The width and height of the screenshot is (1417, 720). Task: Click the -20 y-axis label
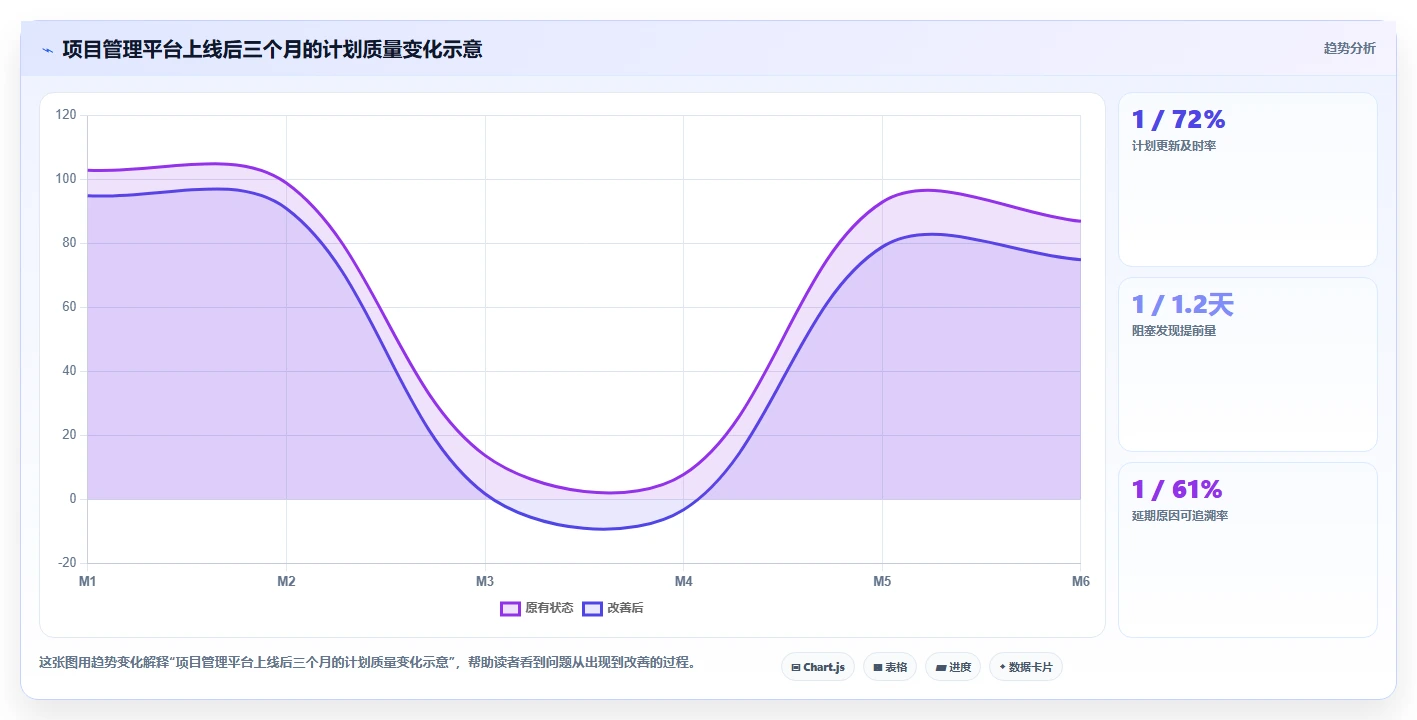[66, 563]
